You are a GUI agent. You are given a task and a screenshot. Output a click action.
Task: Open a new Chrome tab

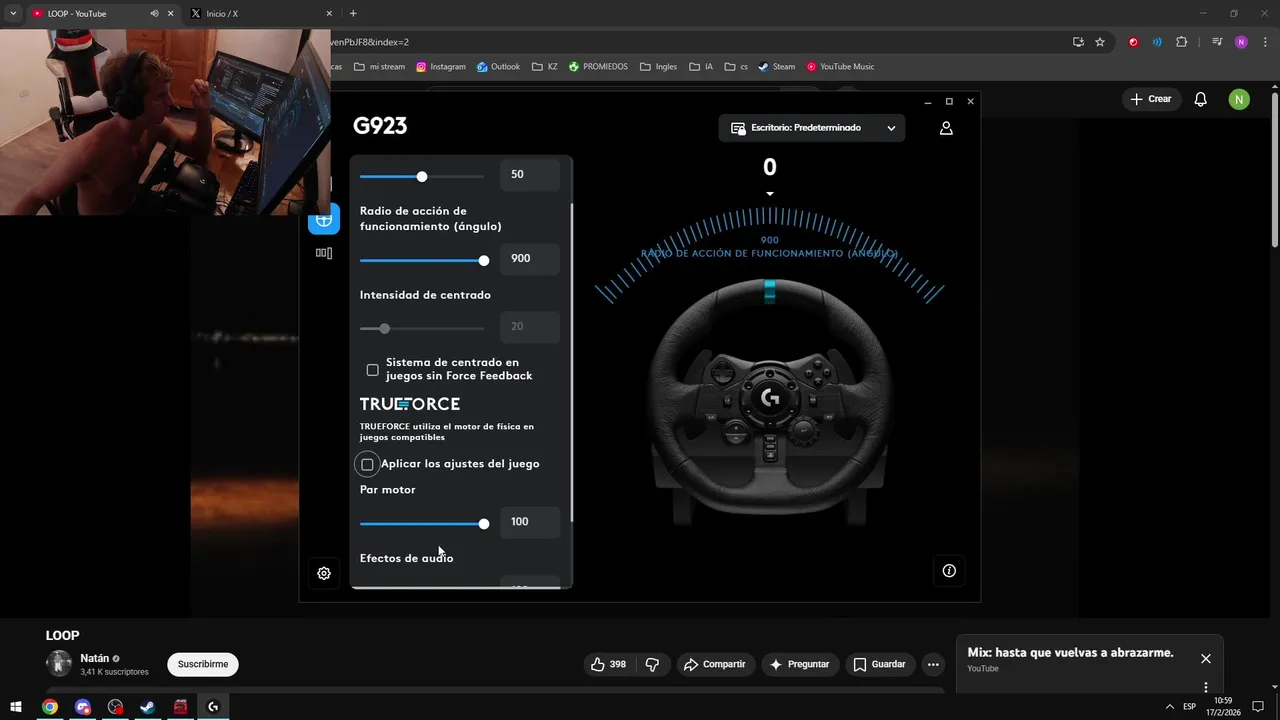tap(353, 14)
